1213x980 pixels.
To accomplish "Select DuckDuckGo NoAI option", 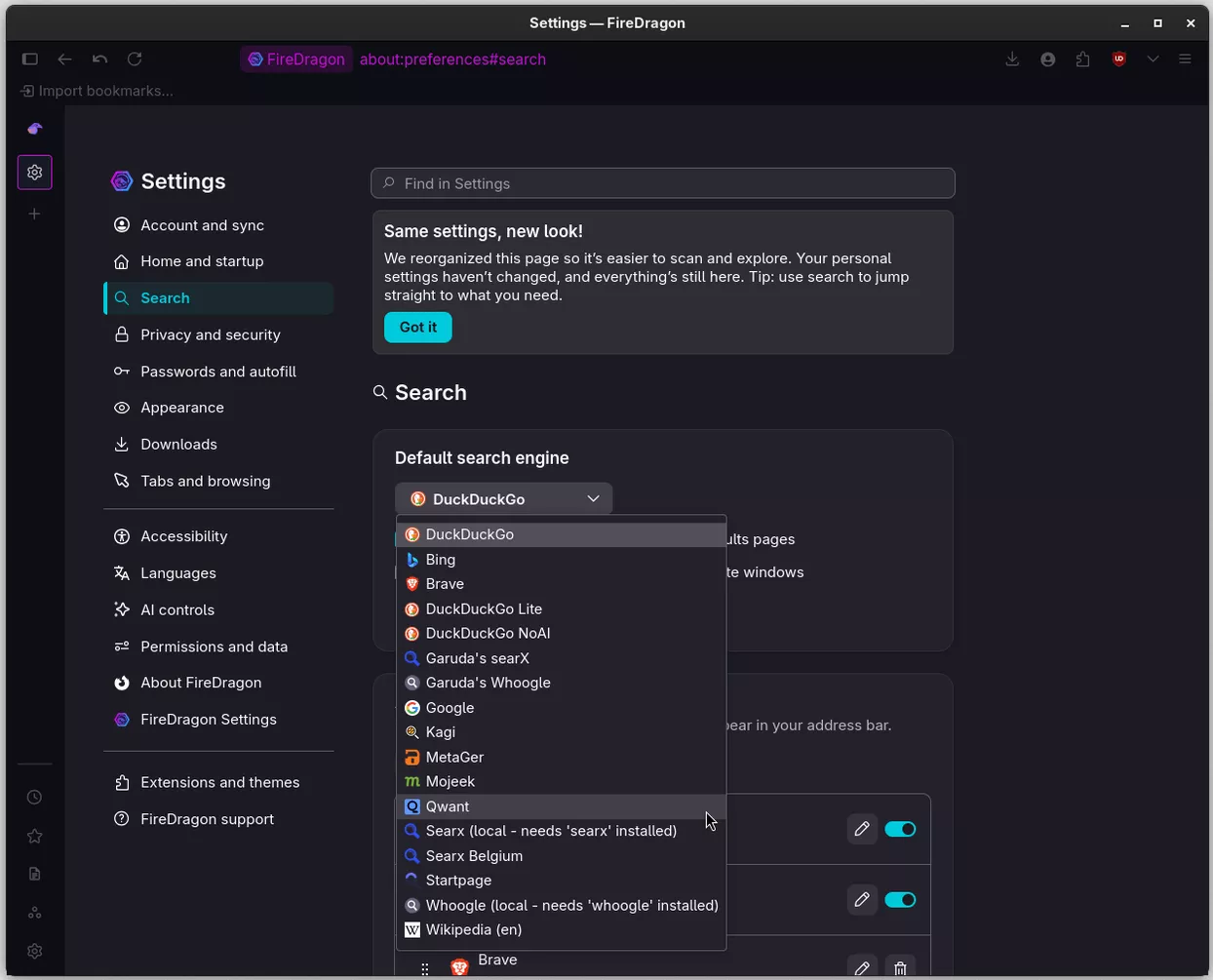I will pyautogui.click(x=561, y=634).
